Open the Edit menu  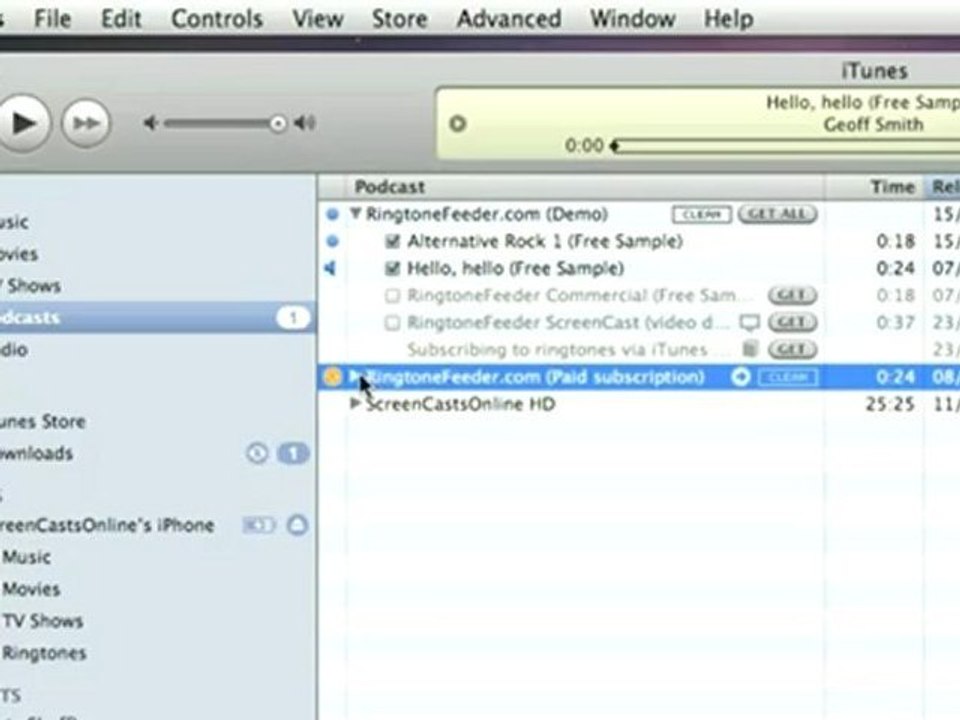coord(121,19)
